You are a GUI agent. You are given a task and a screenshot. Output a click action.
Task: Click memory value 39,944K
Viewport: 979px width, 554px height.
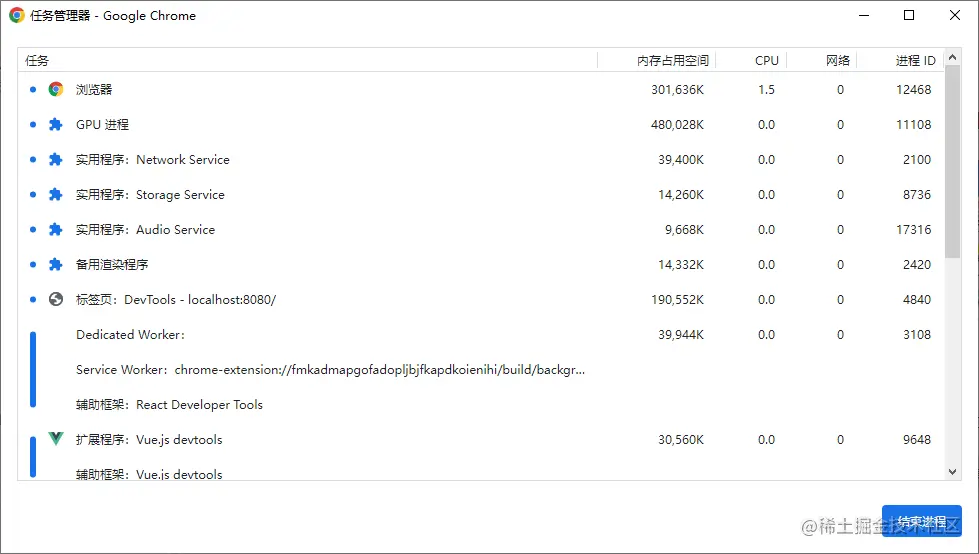click(681, 334)
